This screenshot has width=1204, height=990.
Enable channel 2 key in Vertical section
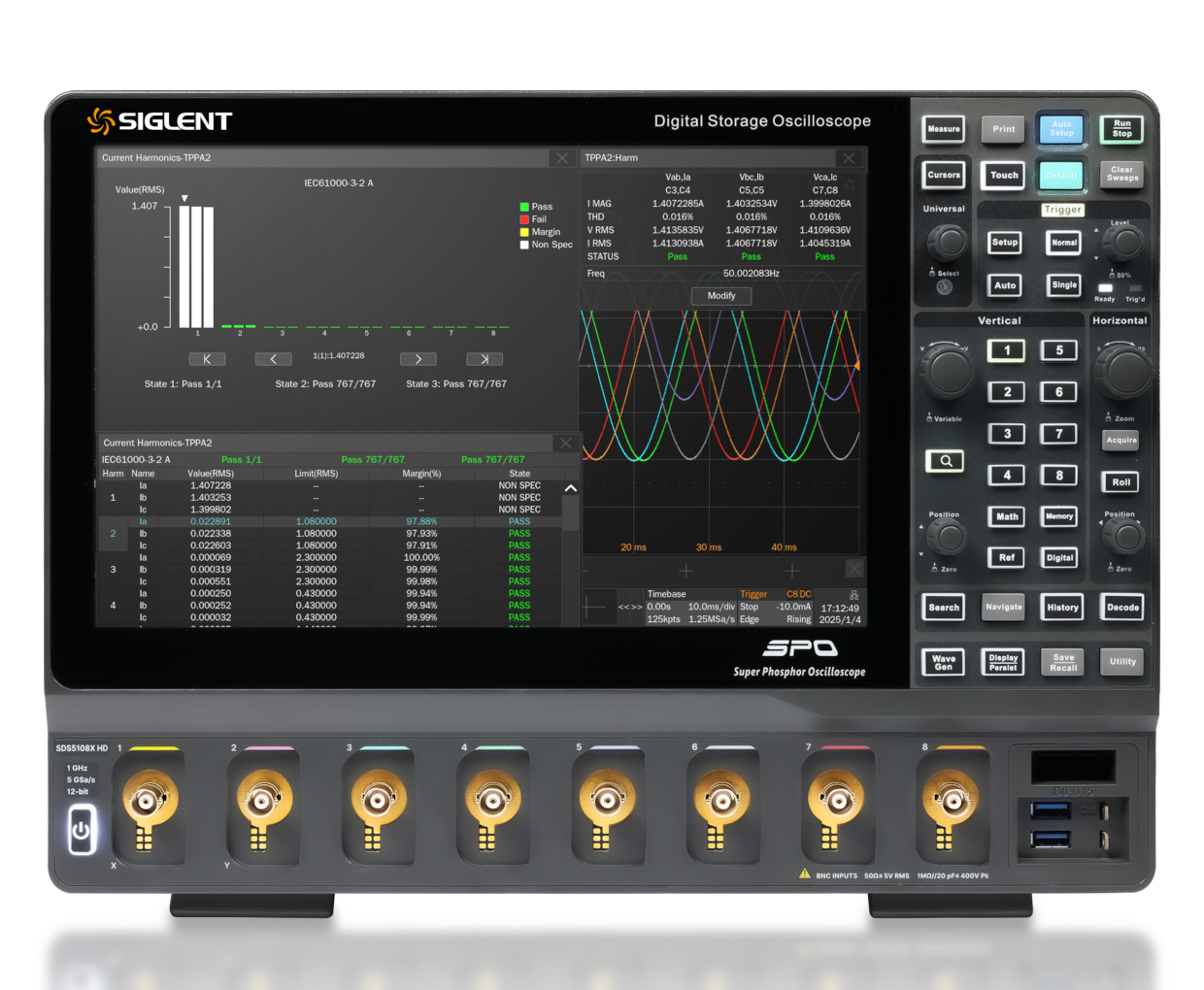pyautogui.click(x=1007, y=392)
